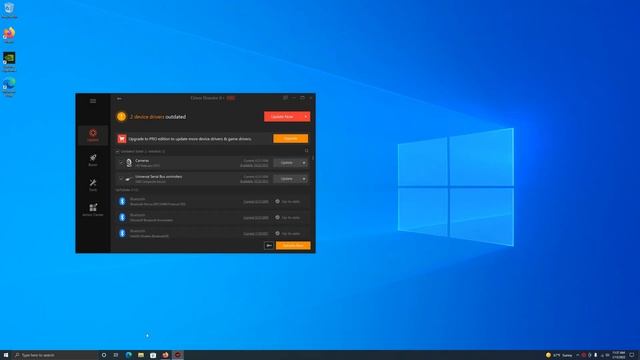This screenshot has height=360, width=640.
Task: Click the Universal Serial Bus controllers text
Action: pyautogui.click(x=159, y=177)
